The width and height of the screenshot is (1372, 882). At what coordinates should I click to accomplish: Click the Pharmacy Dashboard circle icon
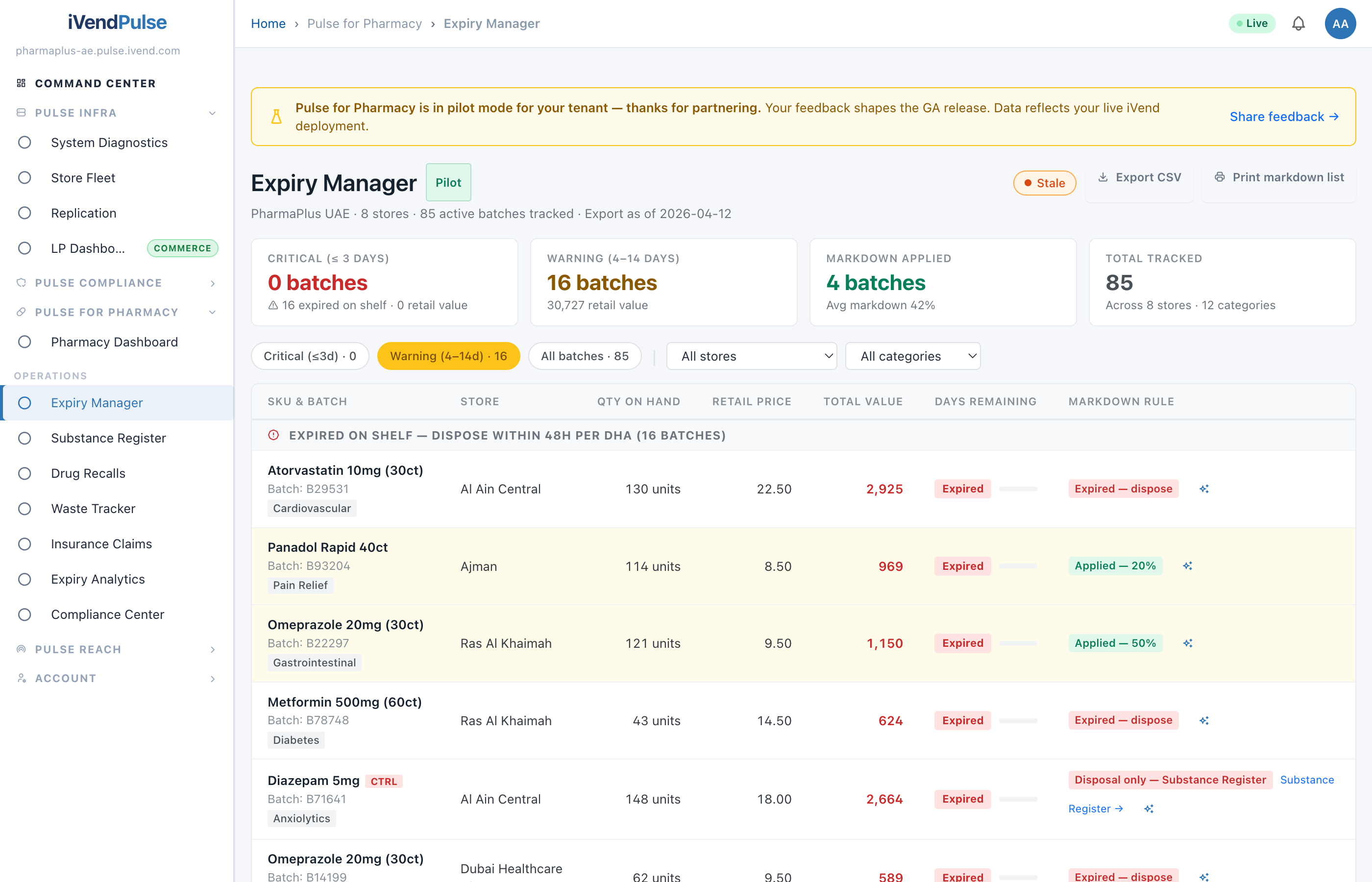[24, 342]
